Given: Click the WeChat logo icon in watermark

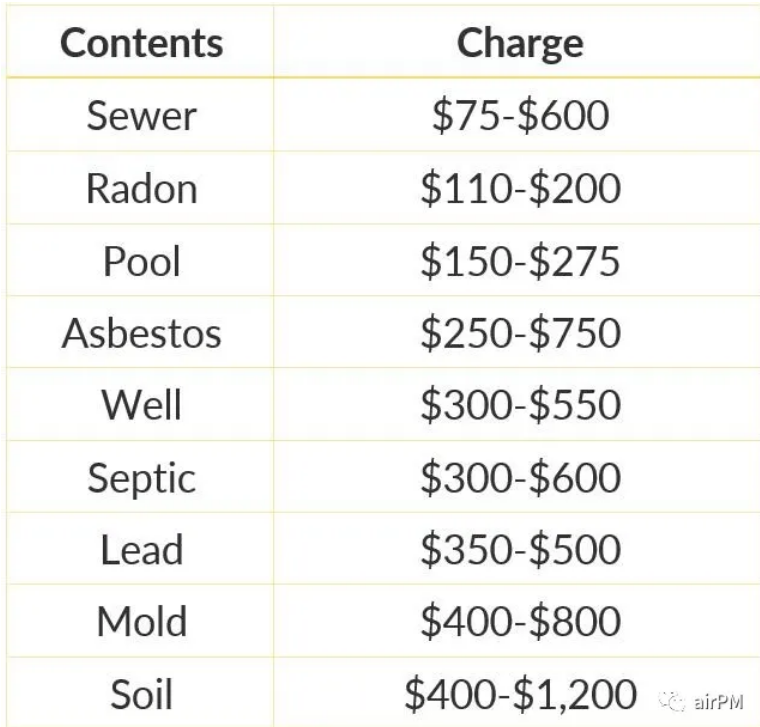Looking at the screenshot, I should 672,701.
